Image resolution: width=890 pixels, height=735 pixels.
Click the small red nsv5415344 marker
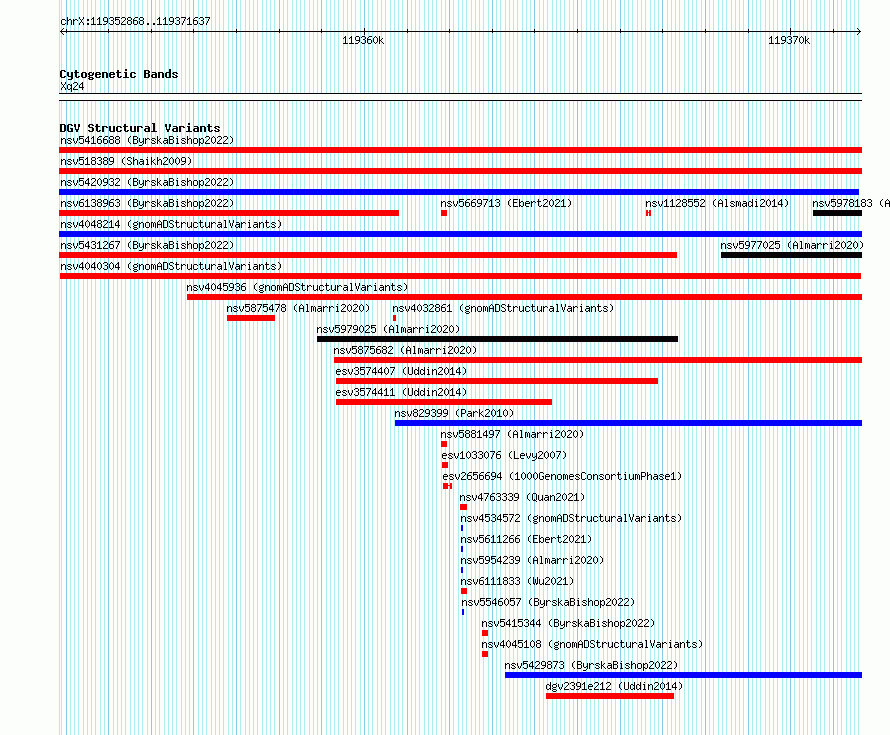click(485, 633)
